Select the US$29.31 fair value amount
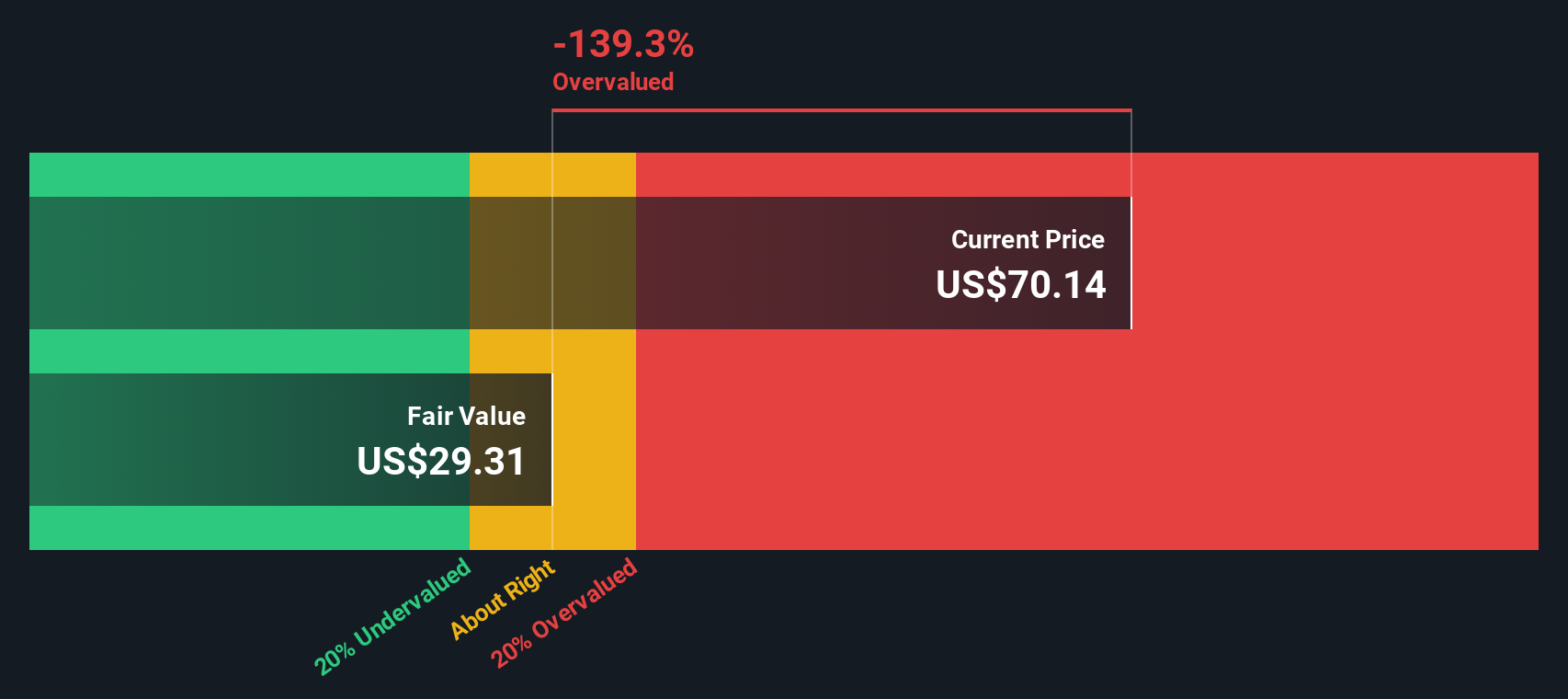This screenshot has height=699, width=1568. pyautogui.click(x=441, y=462)
